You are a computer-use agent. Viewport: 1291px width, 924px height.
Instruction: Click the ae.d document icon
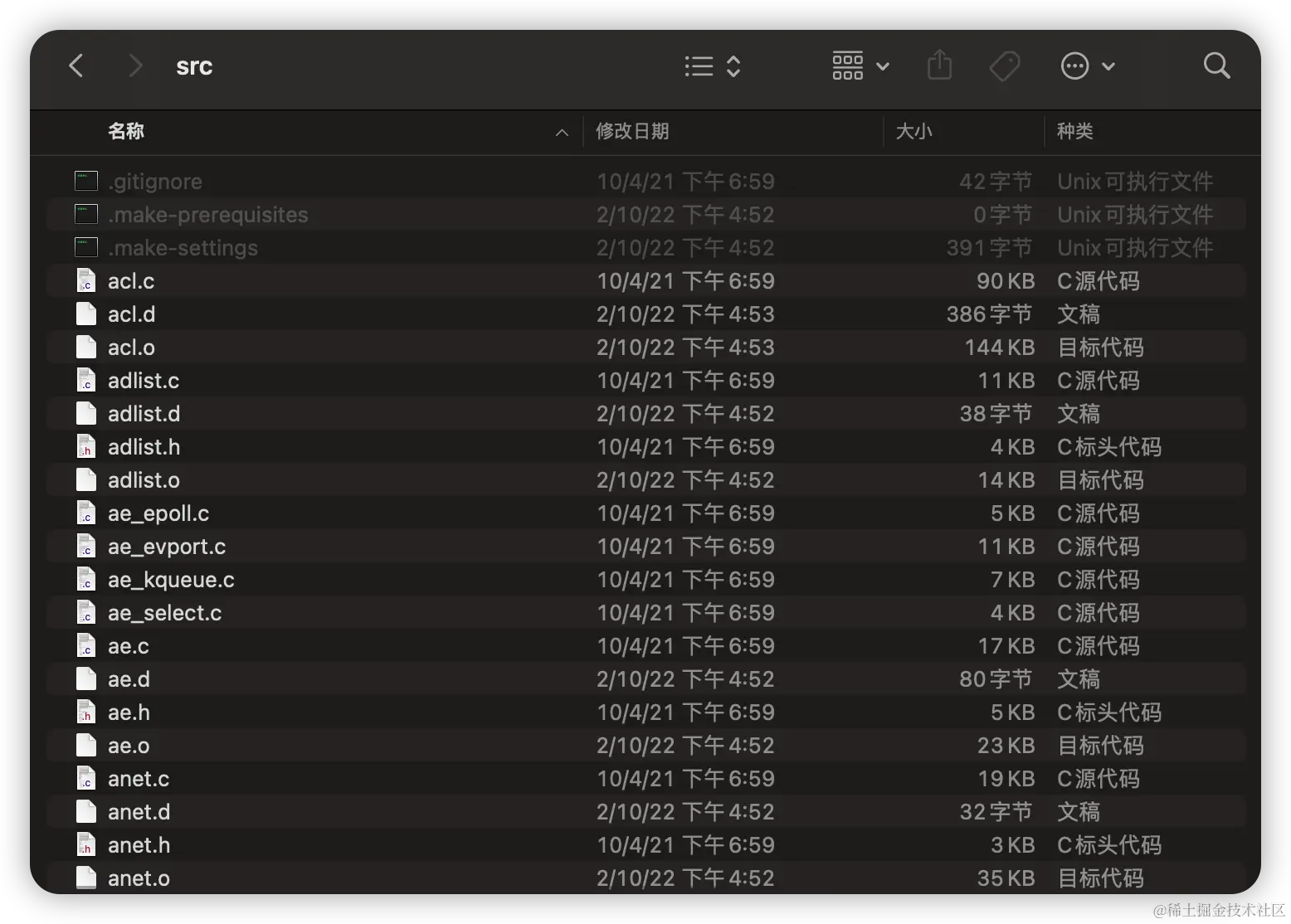click(x=86, y=678)
